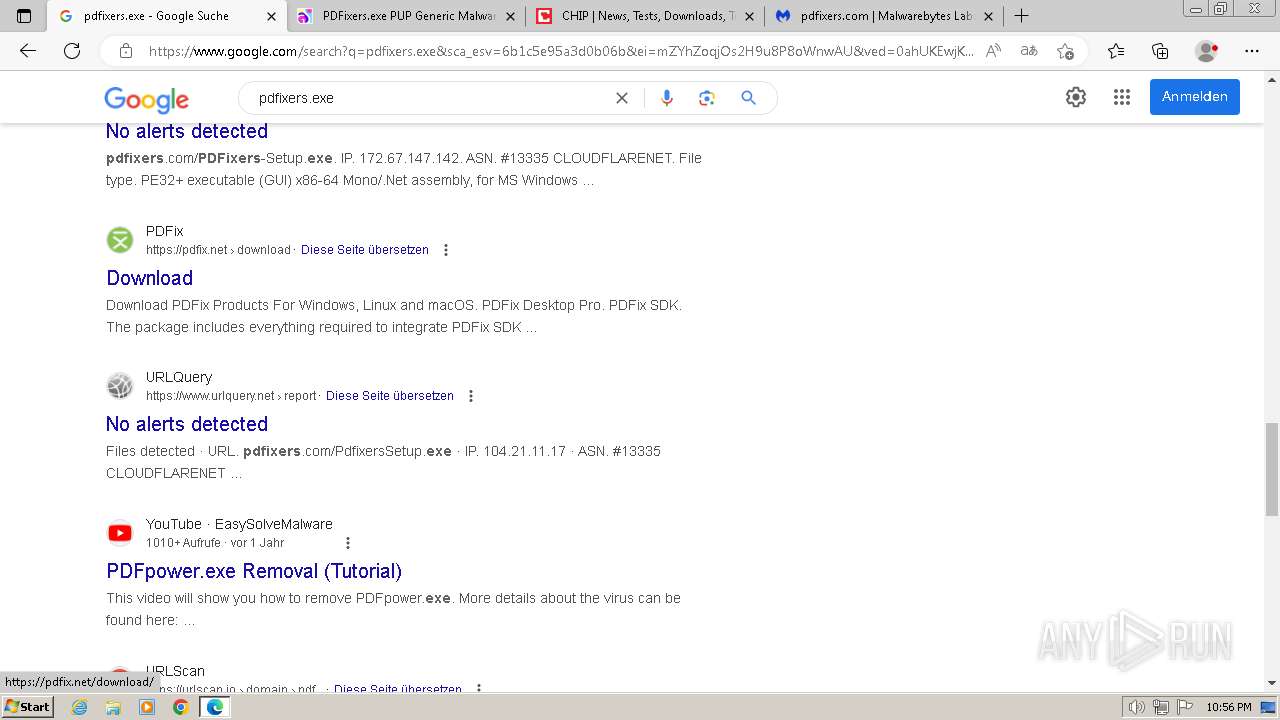Open the Windows Start menu

[28, 707]
